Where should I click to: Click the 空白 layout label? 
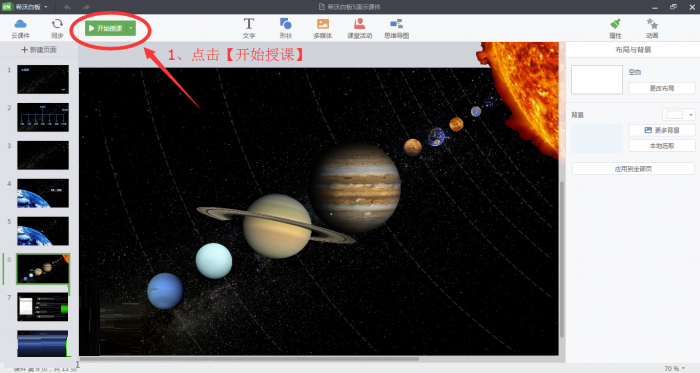coord(635,72)
